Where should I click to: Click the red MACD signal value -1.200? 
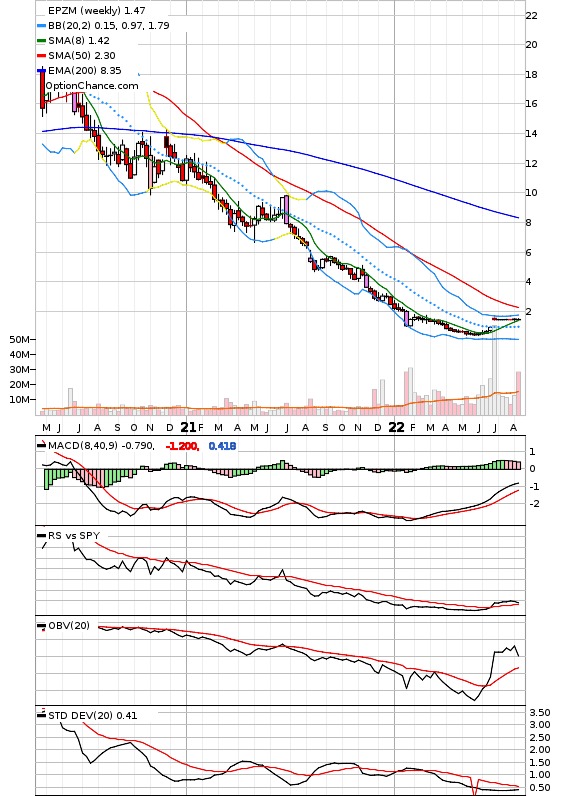coord(182,446)
